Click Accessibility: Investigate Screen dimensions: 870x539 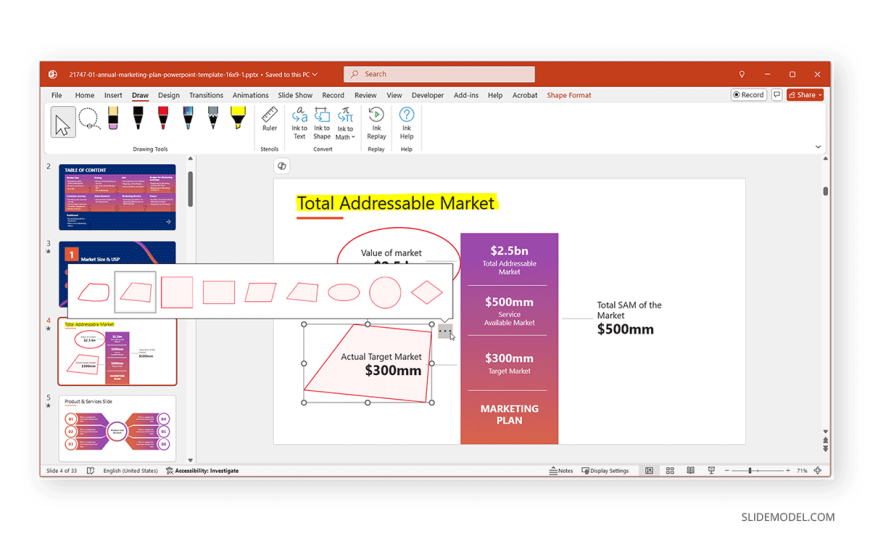tap(203, 471)
